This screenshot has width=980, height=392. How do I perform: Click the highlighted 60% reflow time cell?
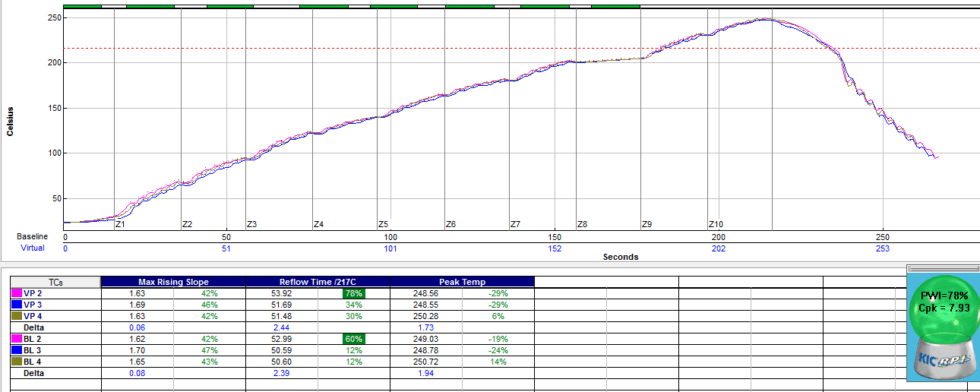[x=353, y=339]
